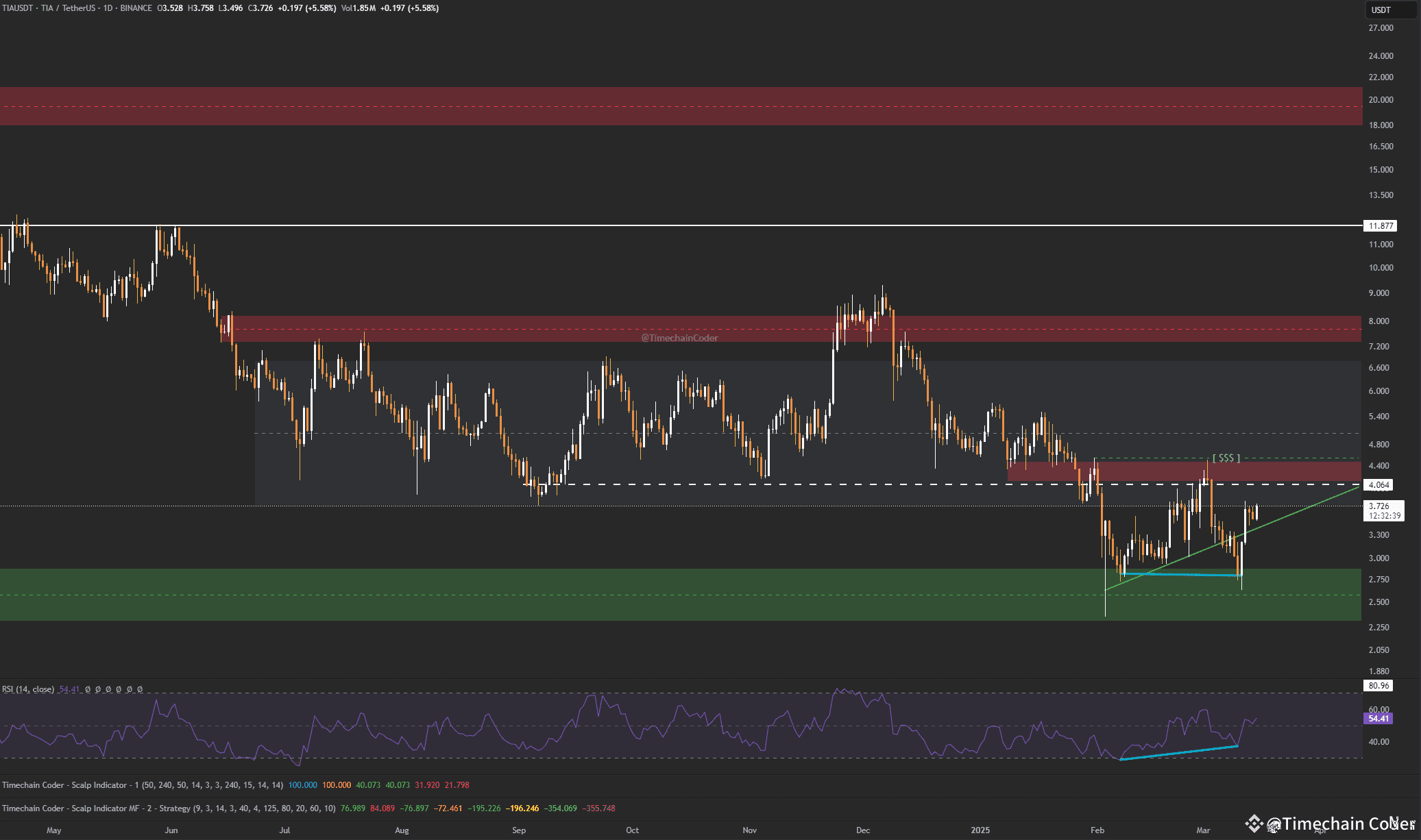
Task: Click the green 76.989 strategy value
Action: [x=353, y=808]
